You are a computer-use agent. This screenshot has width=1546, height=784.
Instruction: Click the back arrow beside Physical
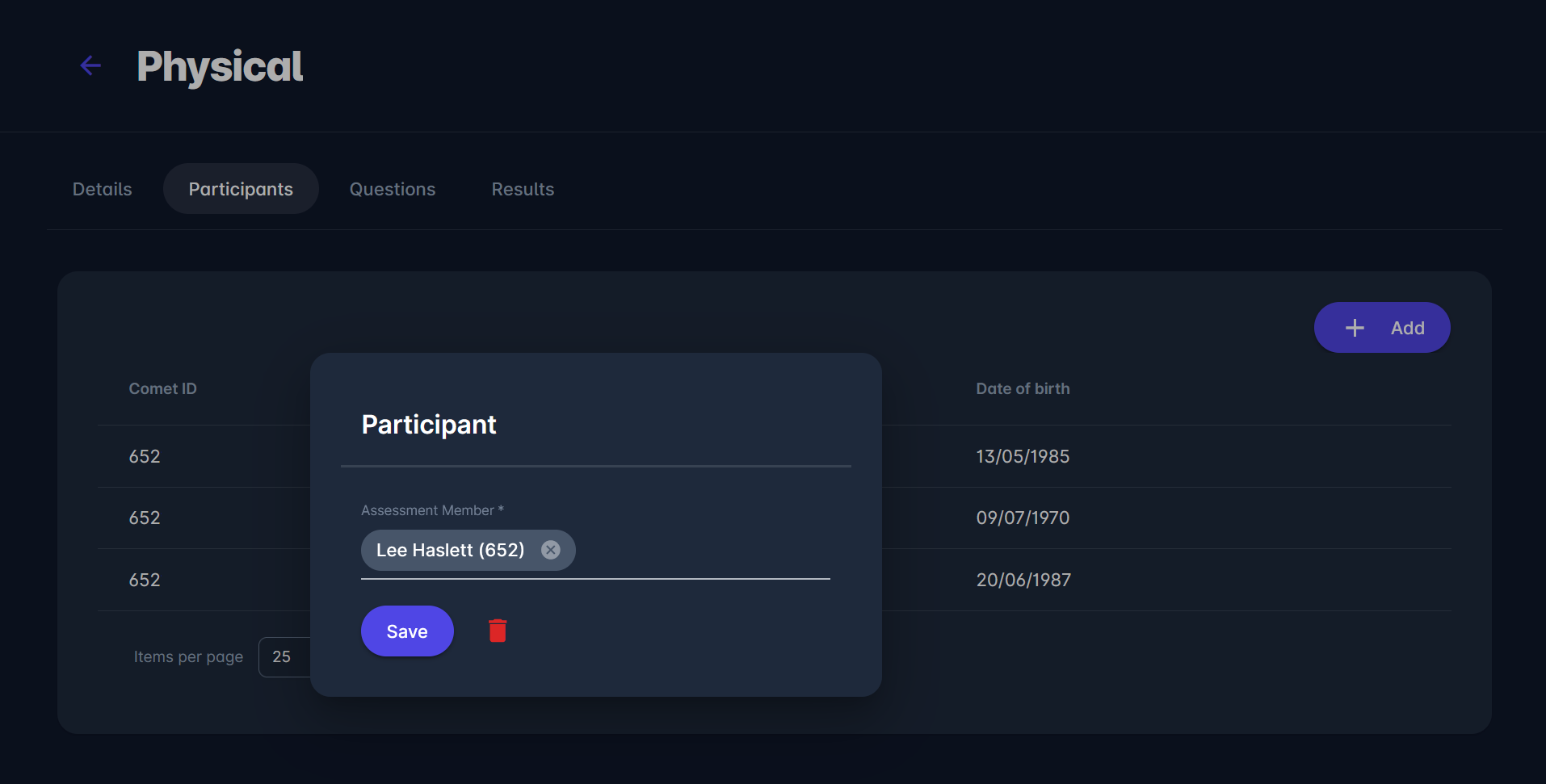[90, 65]
